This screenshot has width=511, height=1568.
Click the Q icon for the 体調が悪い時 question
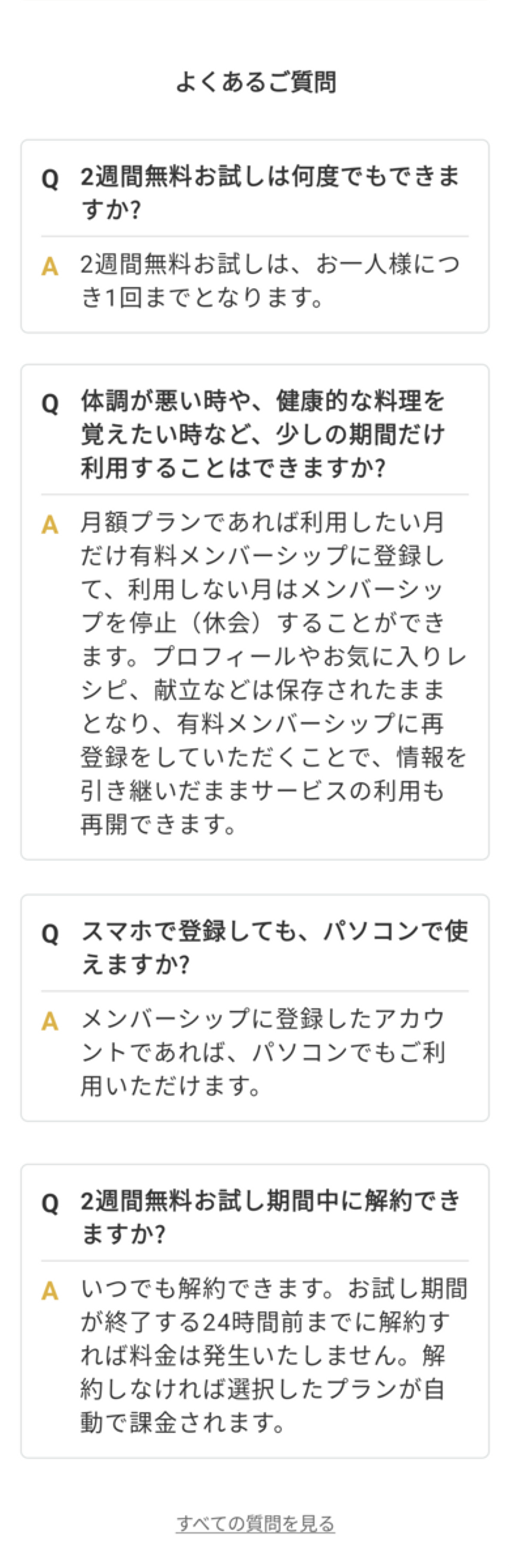tap(50, 403)
